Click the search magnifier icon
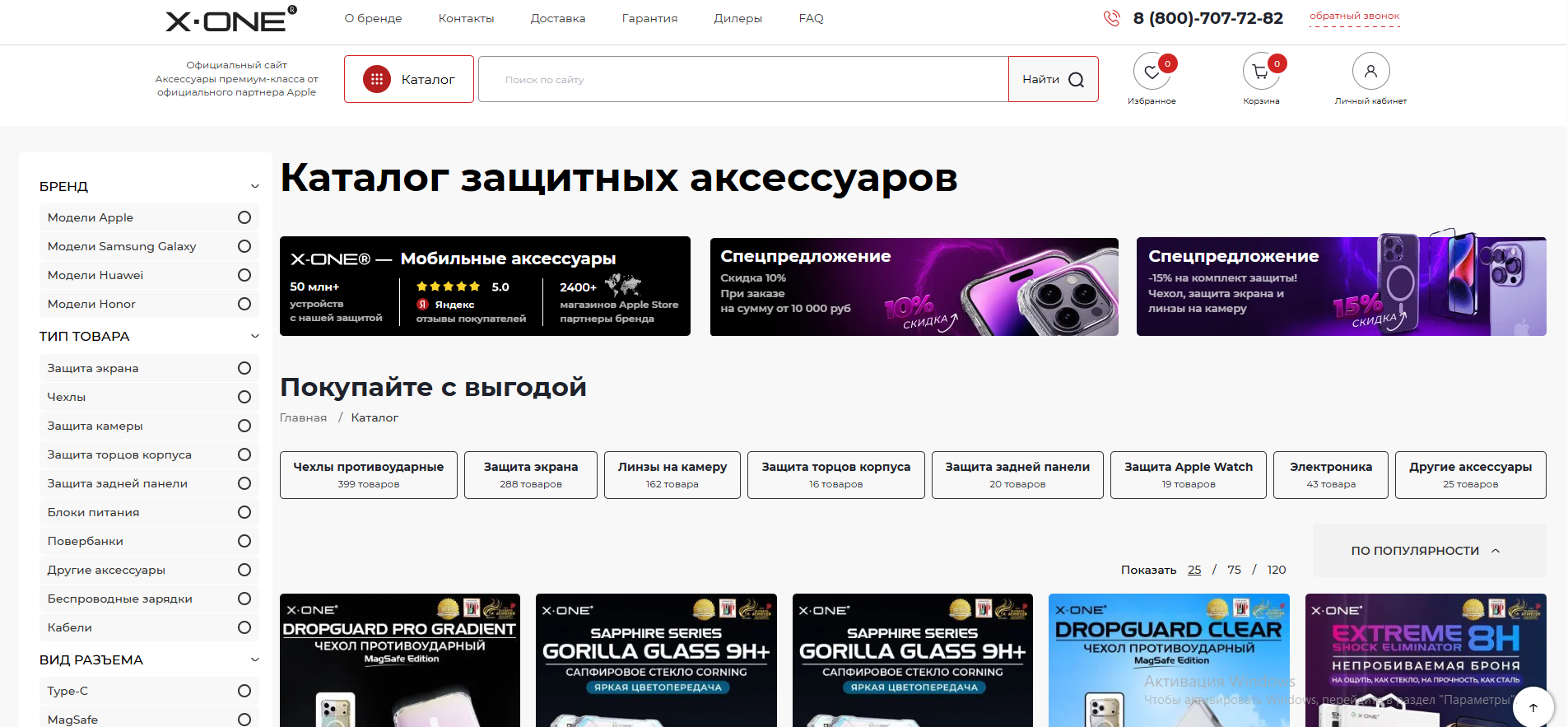Viewport: 1568px width, 727px height. (x=1076, y=80)
